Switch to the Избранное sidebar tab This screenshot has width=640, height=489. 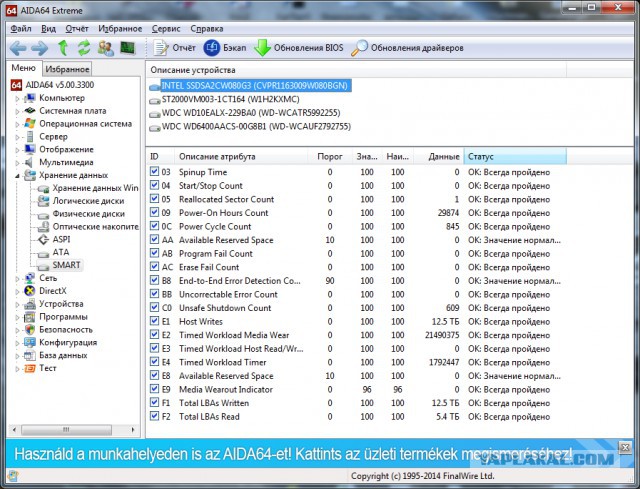pos(67,69)
